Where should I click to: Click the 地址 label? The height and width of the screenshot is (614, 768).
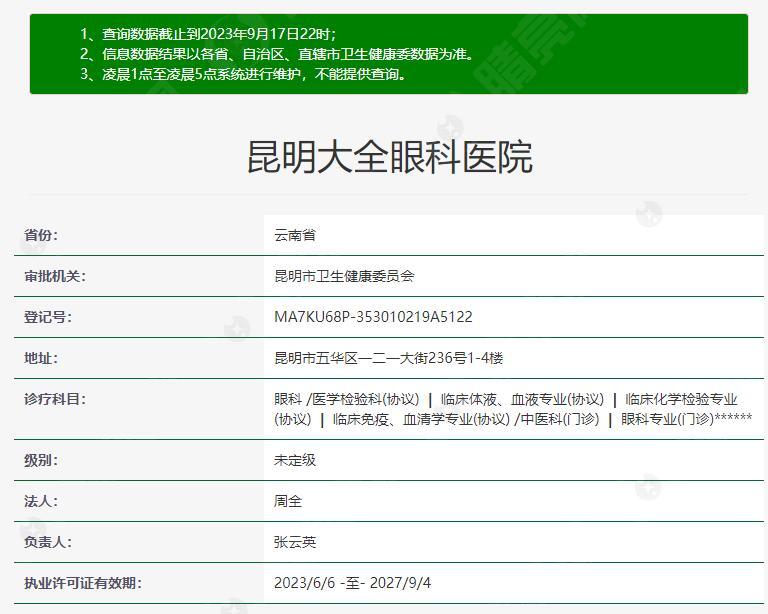41,358
